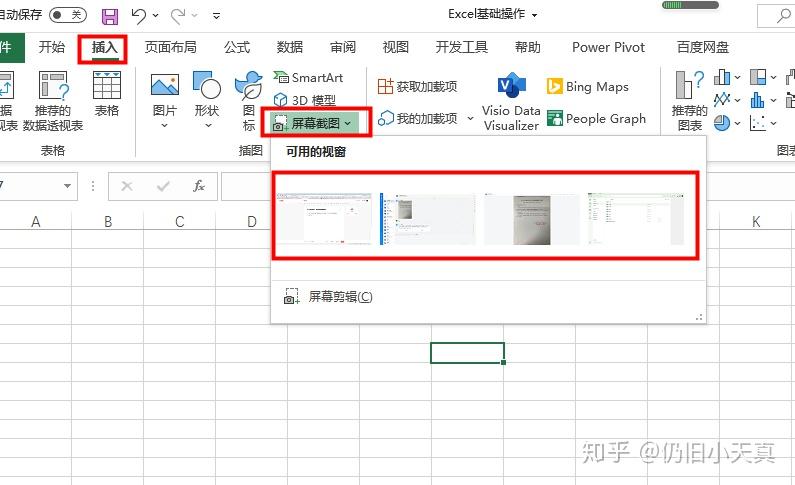This screenshot has height=485, width=795.
Task: Open the Pictures (图片) insert icon
Action: click(165, 100)
